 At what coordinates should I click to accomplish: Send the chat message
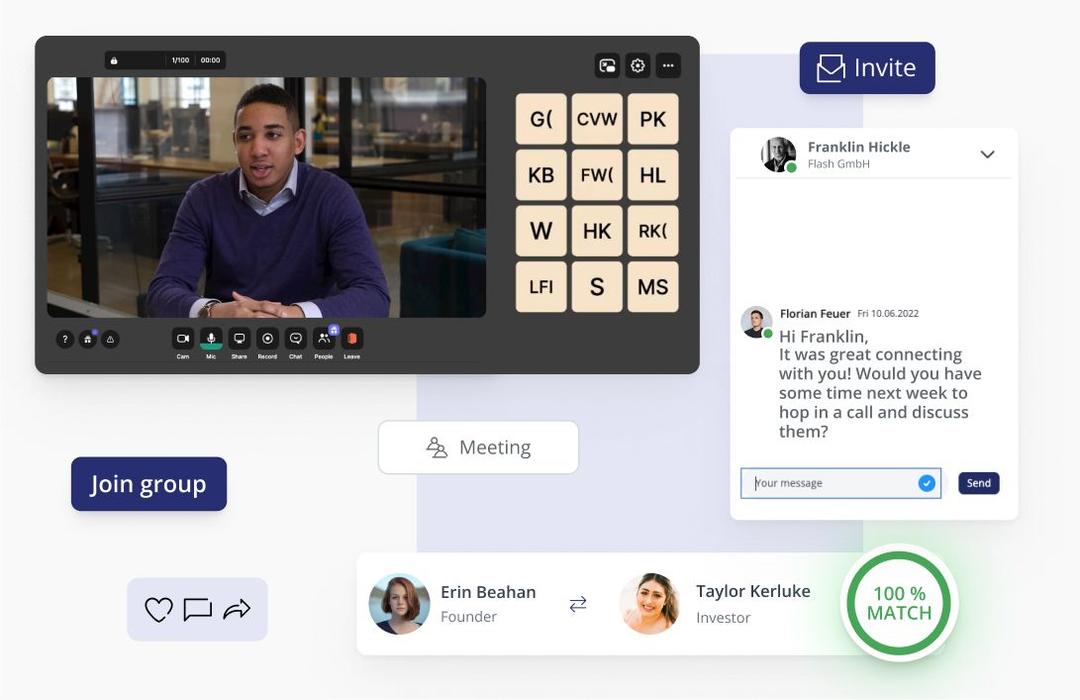(978, 483)
